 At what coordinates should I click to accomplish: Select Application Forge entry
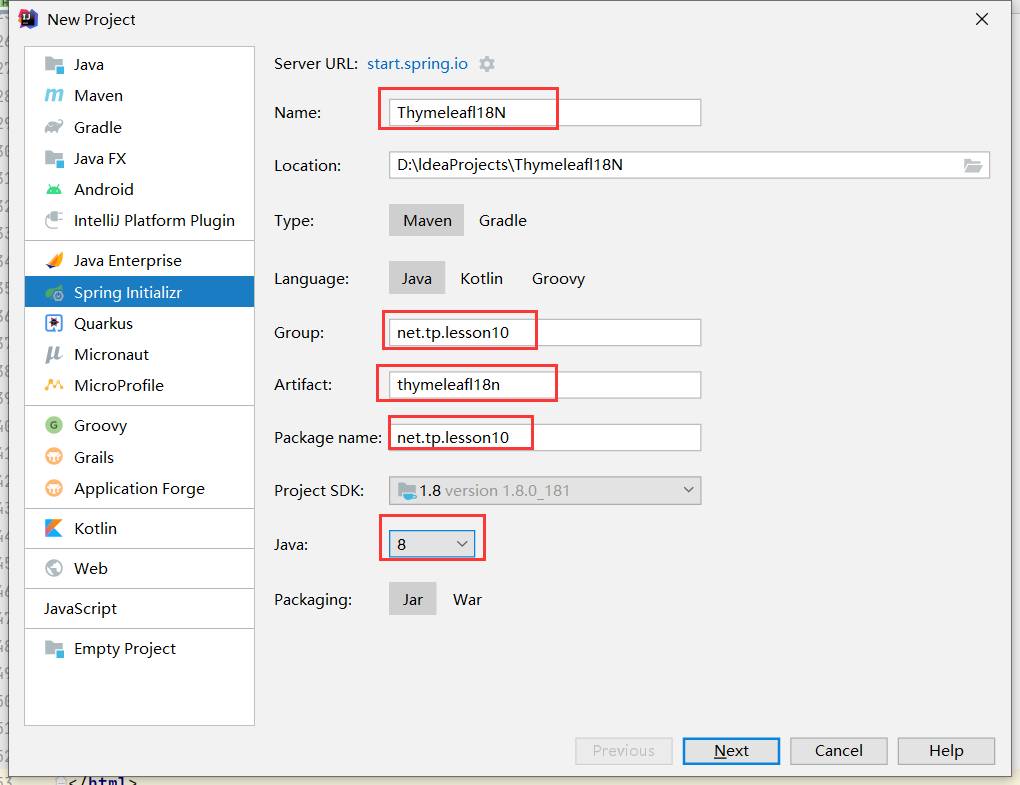pyautogui.click(x=139, y=488)
